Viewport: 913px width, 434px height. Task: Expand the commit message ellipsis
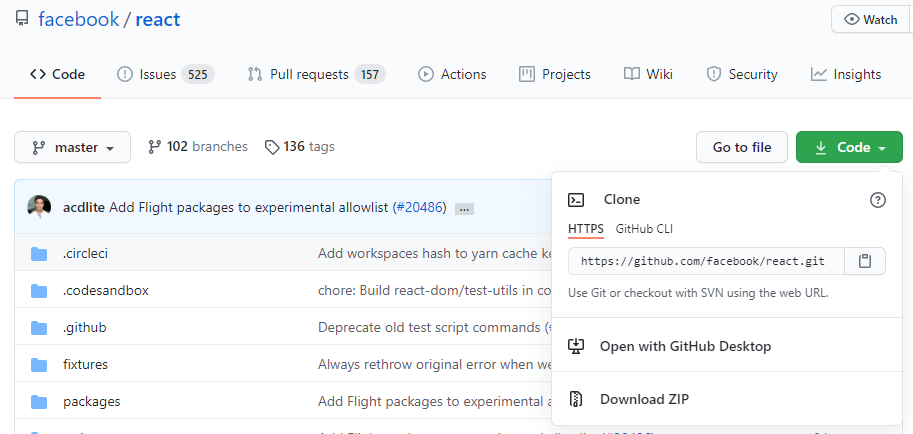point(464,208)
